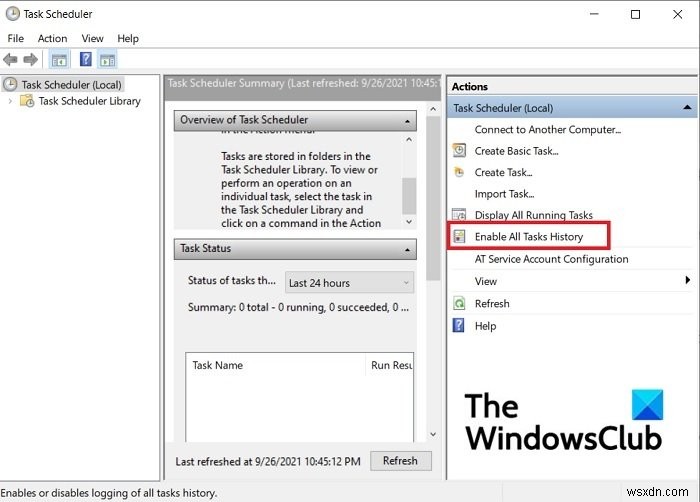Click Create Task... action
Image resolution: width=700 pixels, height=502 pixels.
pos(504,172)
